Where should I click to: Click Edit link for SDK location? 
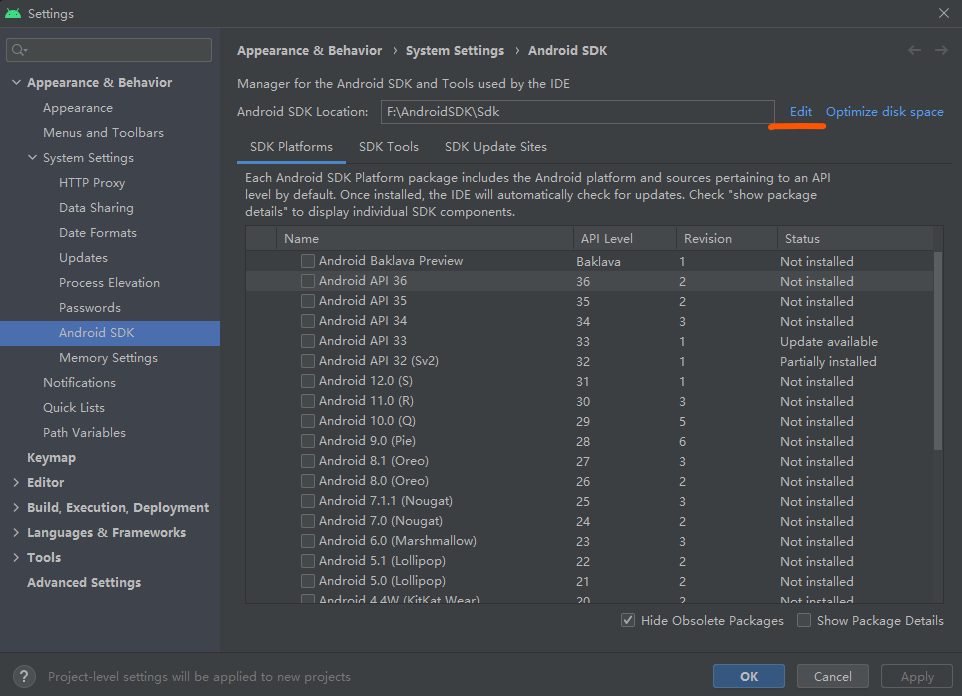(801, 112)
